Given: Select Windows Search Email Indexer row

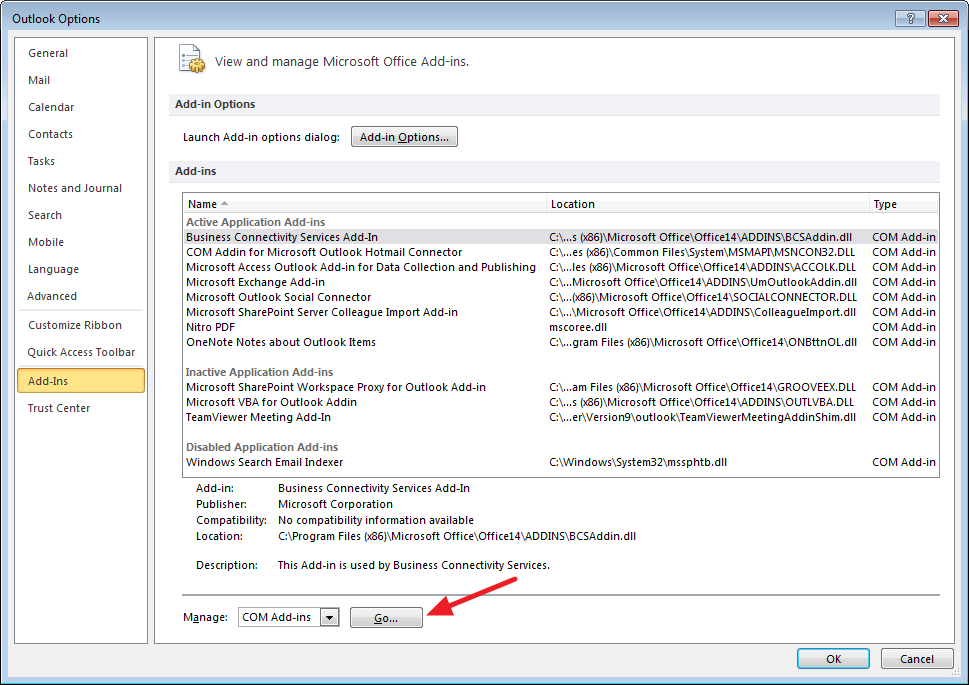Looking at the screenshot, I should (x=561, y=462).
